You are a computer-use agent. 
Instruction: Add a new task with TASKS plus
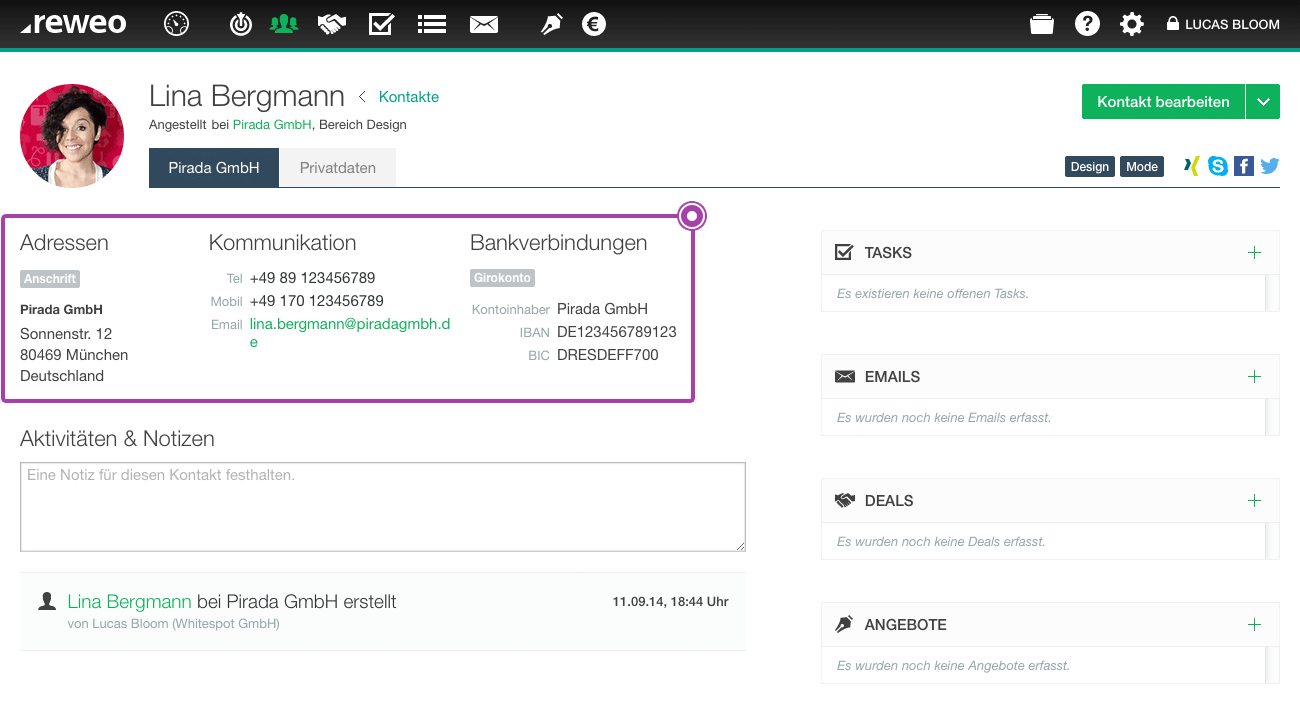[1254, 253]
